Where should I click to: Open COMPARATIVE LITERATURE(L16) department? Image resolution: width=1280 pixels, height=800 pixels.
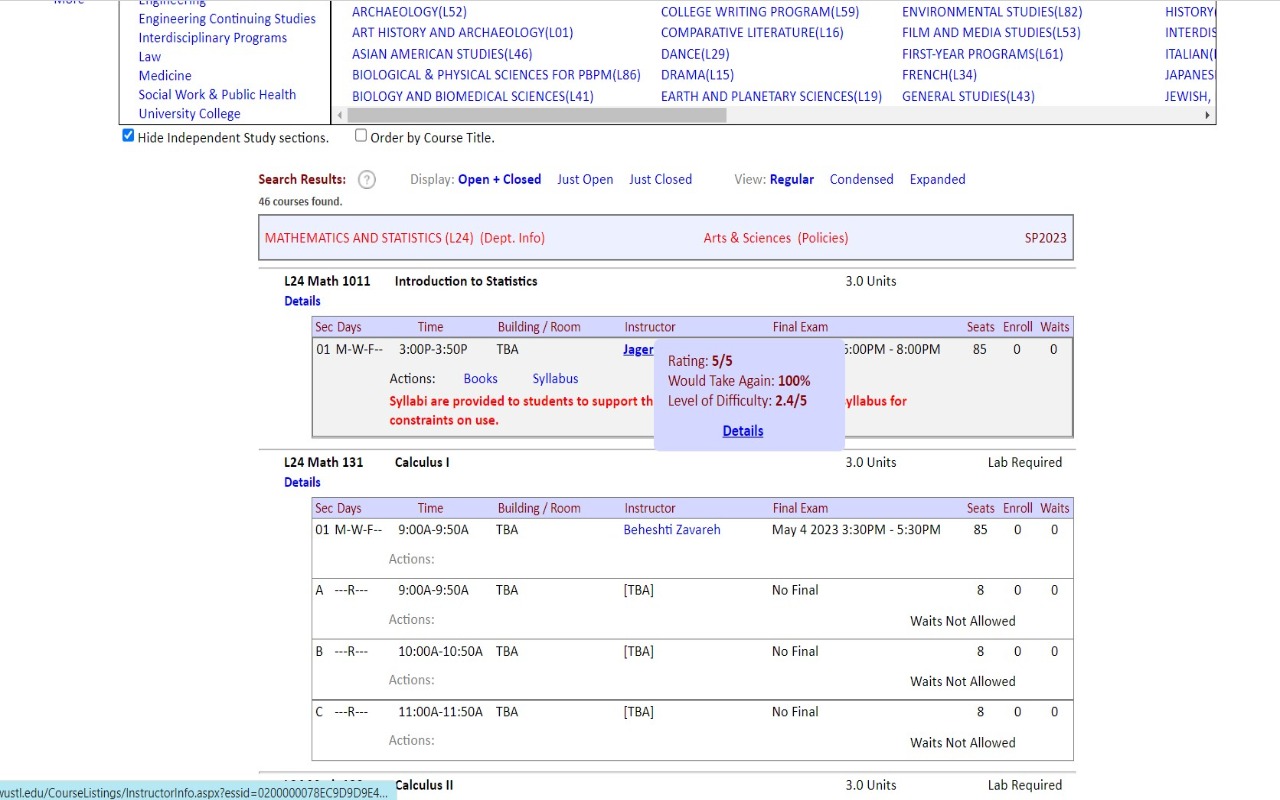tap(752, 33)
